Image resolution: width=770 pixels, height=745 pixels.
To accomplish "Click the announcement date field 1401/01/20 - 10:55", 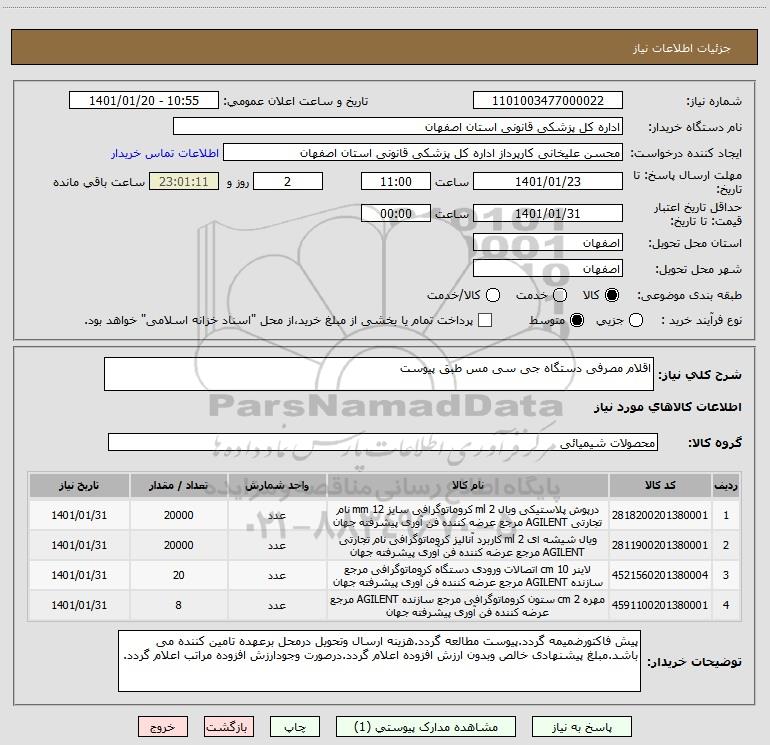I will coord(144,101).
